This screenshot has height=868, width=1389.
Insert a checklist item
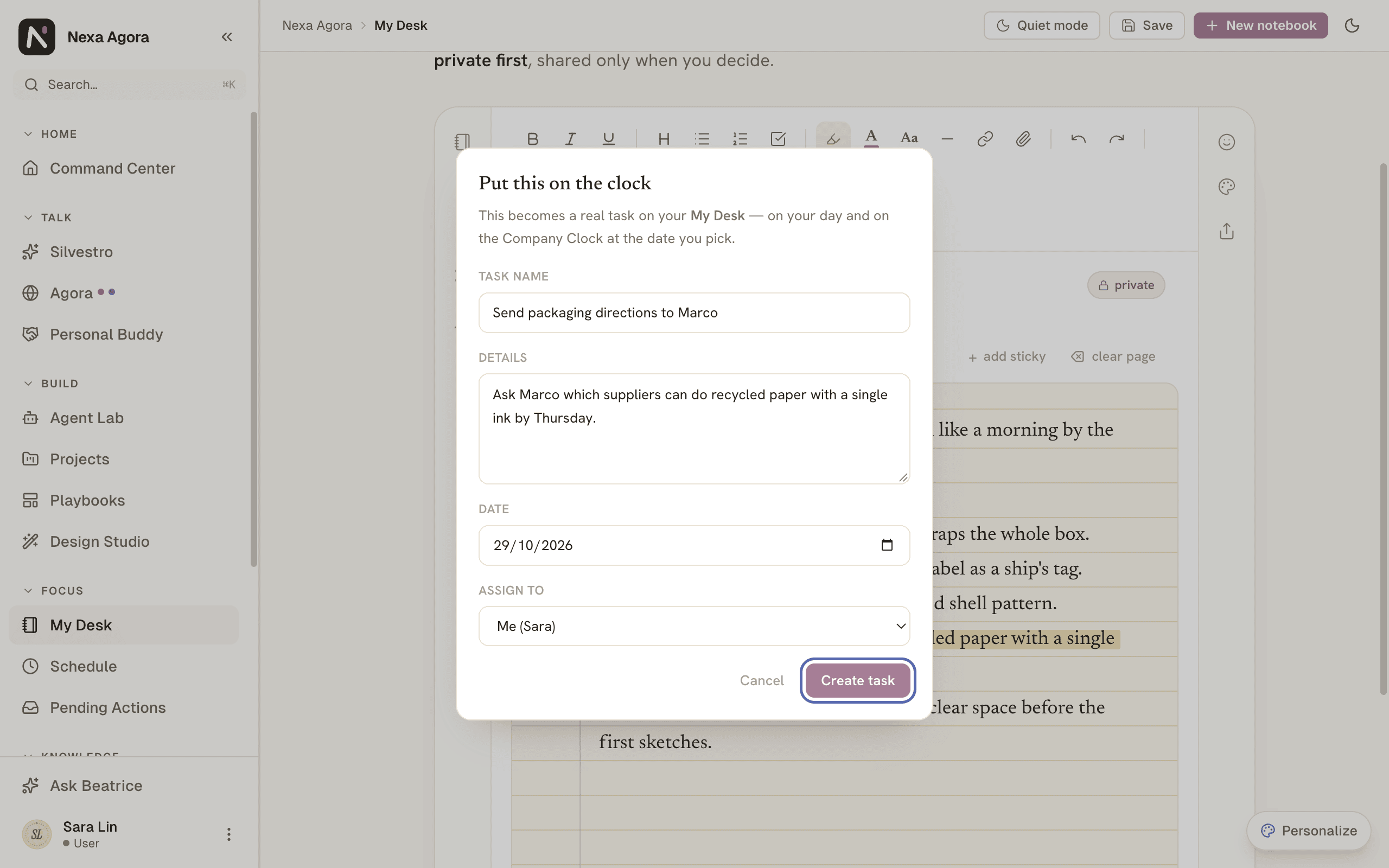coord(778,139)
